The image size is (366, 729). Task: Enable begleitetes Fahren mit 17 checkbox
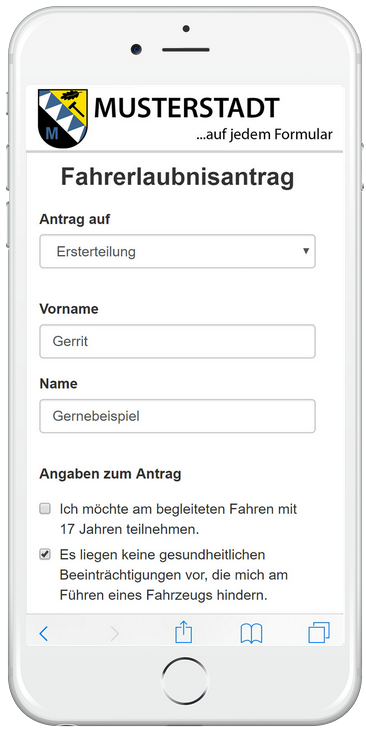(x=45, y=509)
